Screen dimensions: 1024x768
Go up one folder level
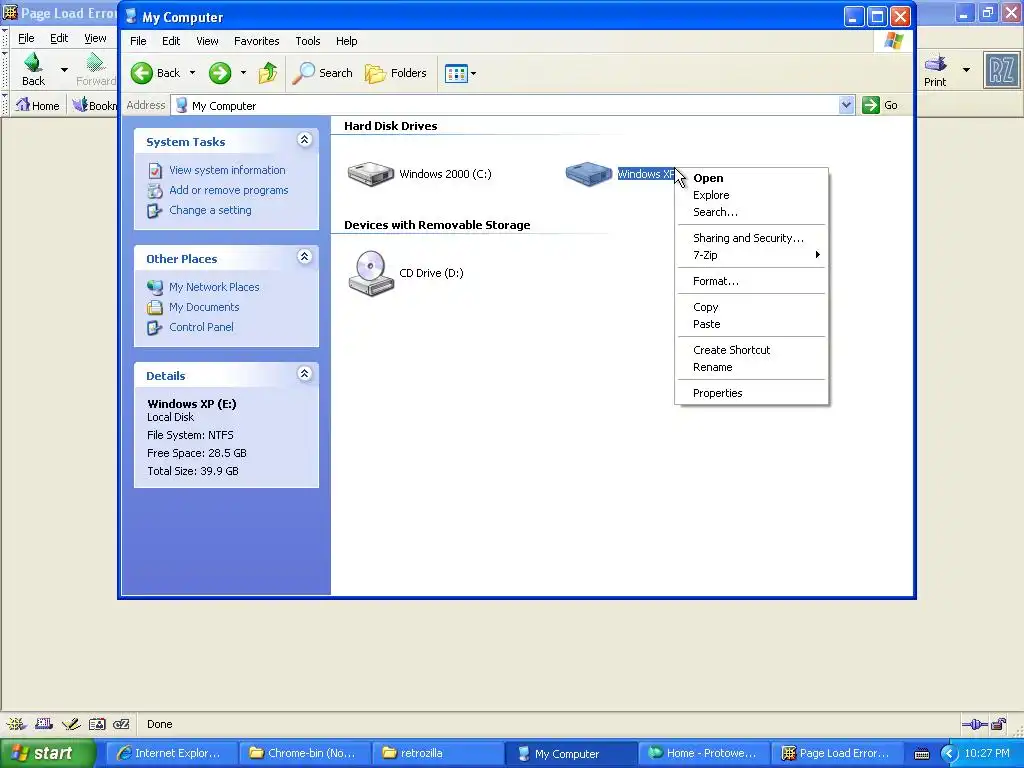click(268, 73)
